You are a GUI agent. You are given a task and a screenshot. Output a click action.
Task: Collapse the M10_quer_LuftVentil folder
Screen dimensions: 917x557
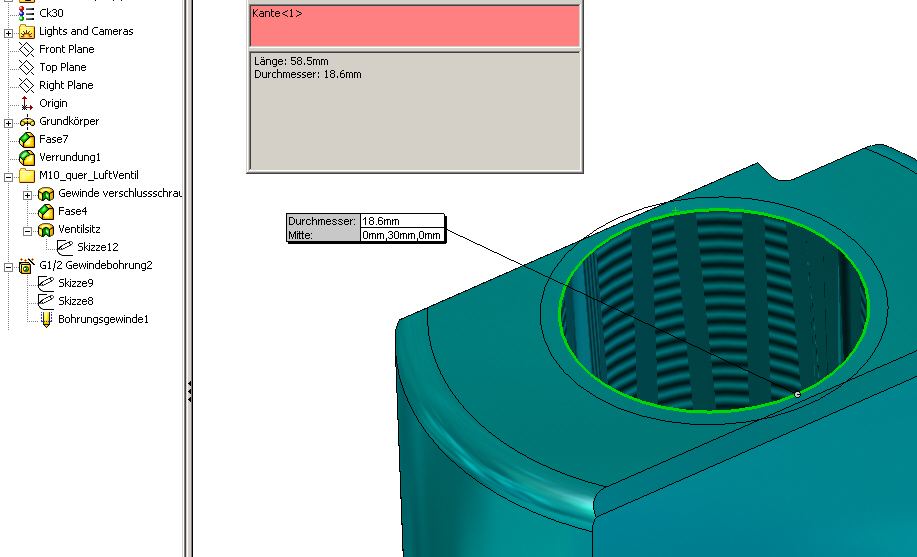click(x=8, y=177)
